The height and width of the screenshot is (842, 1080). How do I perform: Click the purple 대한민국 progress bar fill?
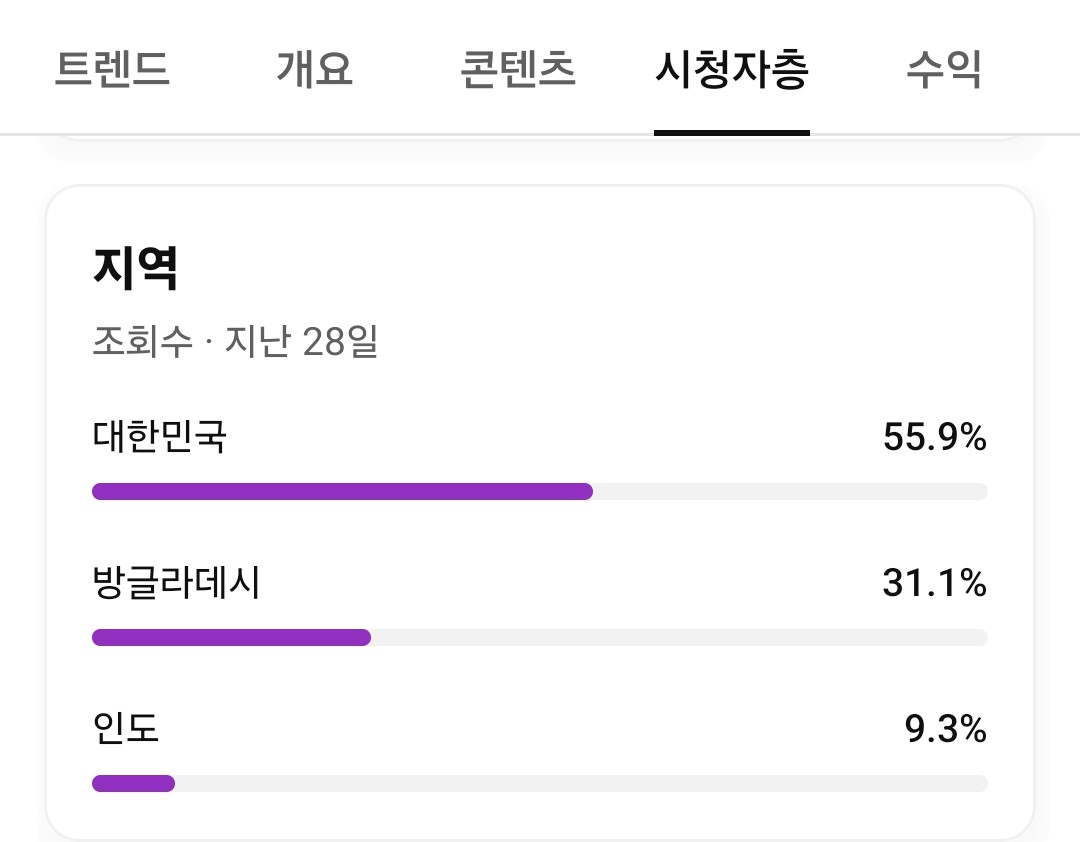click(x=342, y=491)
